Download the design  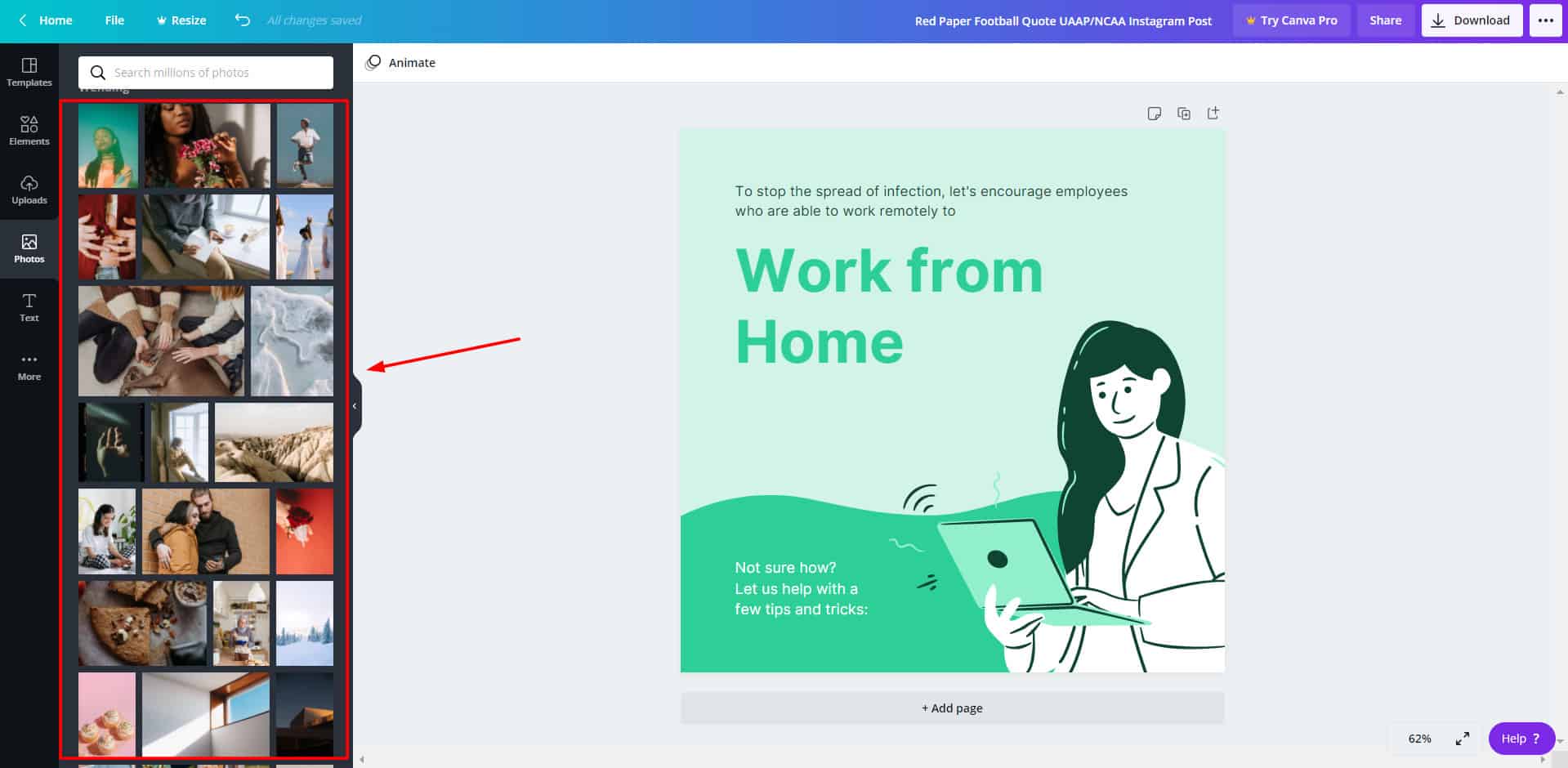pyautogui.click(x=1472, y=20)
